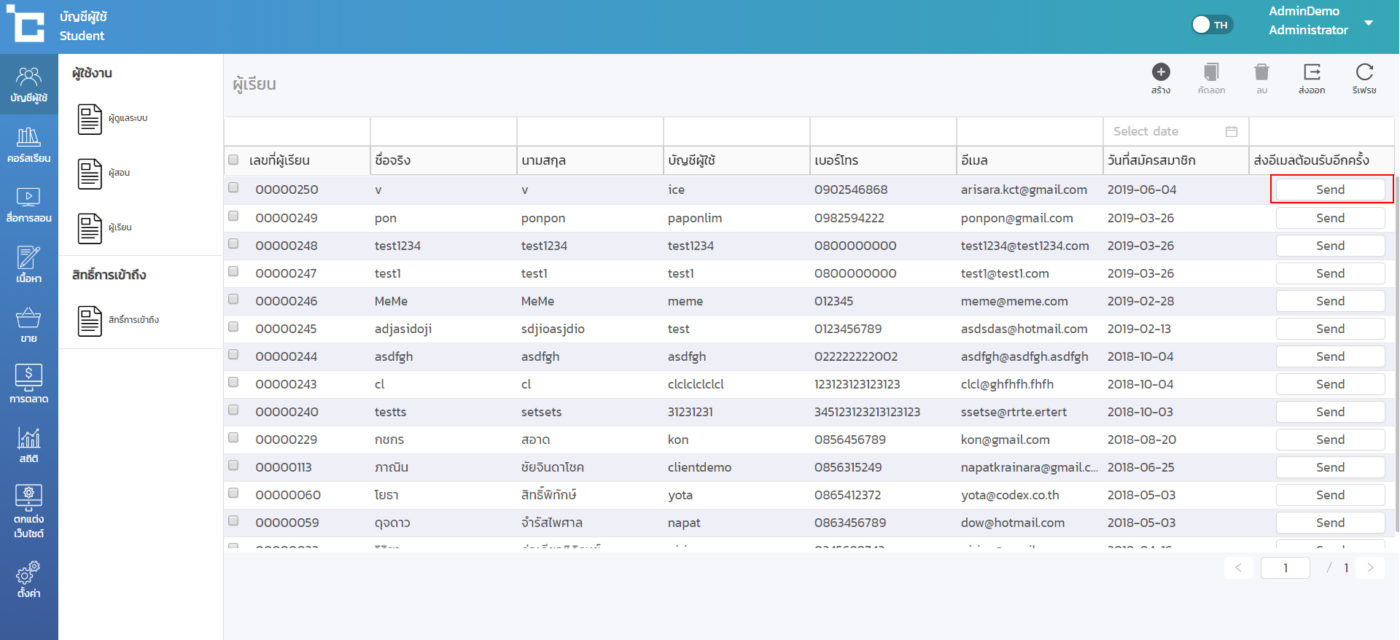Open the Statistics (สถิติ) sidebar icon

29,444
